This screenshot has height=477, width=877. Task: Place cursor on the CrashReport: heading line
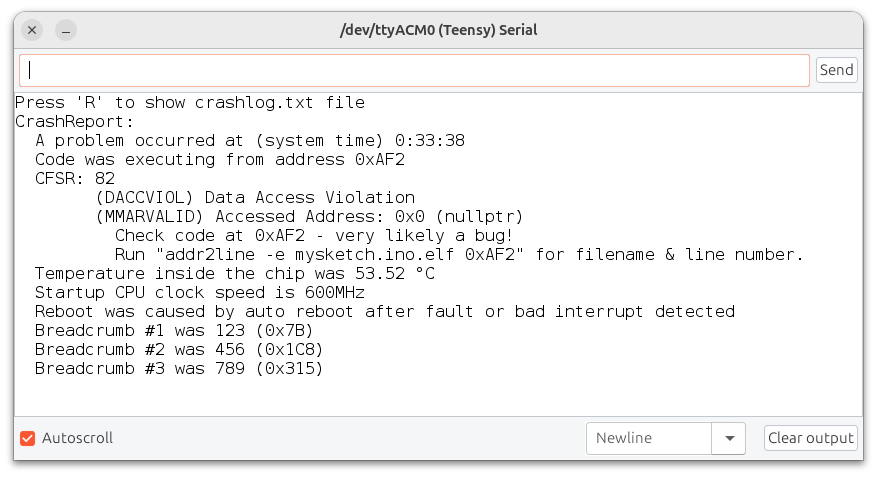(74, 122)
